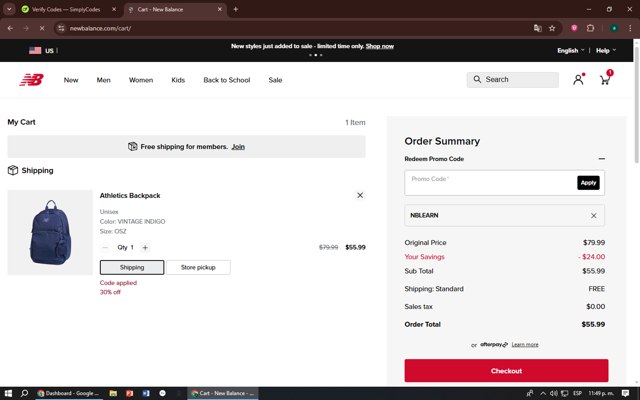Image resolution: width=640 pixels, height=400 pixels.
Task: Click the Search input field
Action: [513, 80]
